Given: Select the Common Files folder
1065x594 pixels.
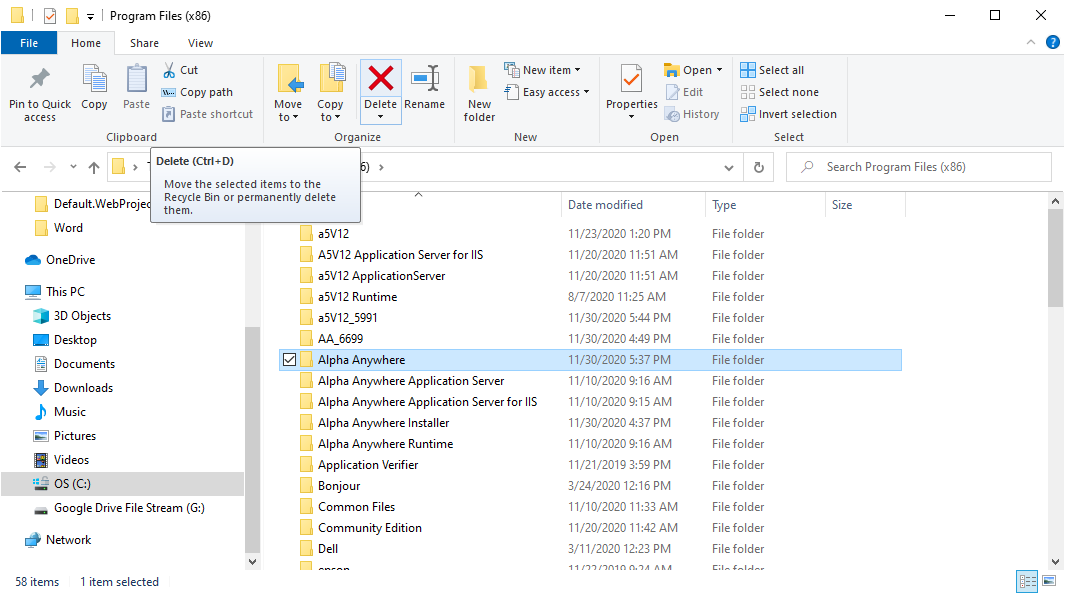Looking at the screenshot, I should [356, 507].
